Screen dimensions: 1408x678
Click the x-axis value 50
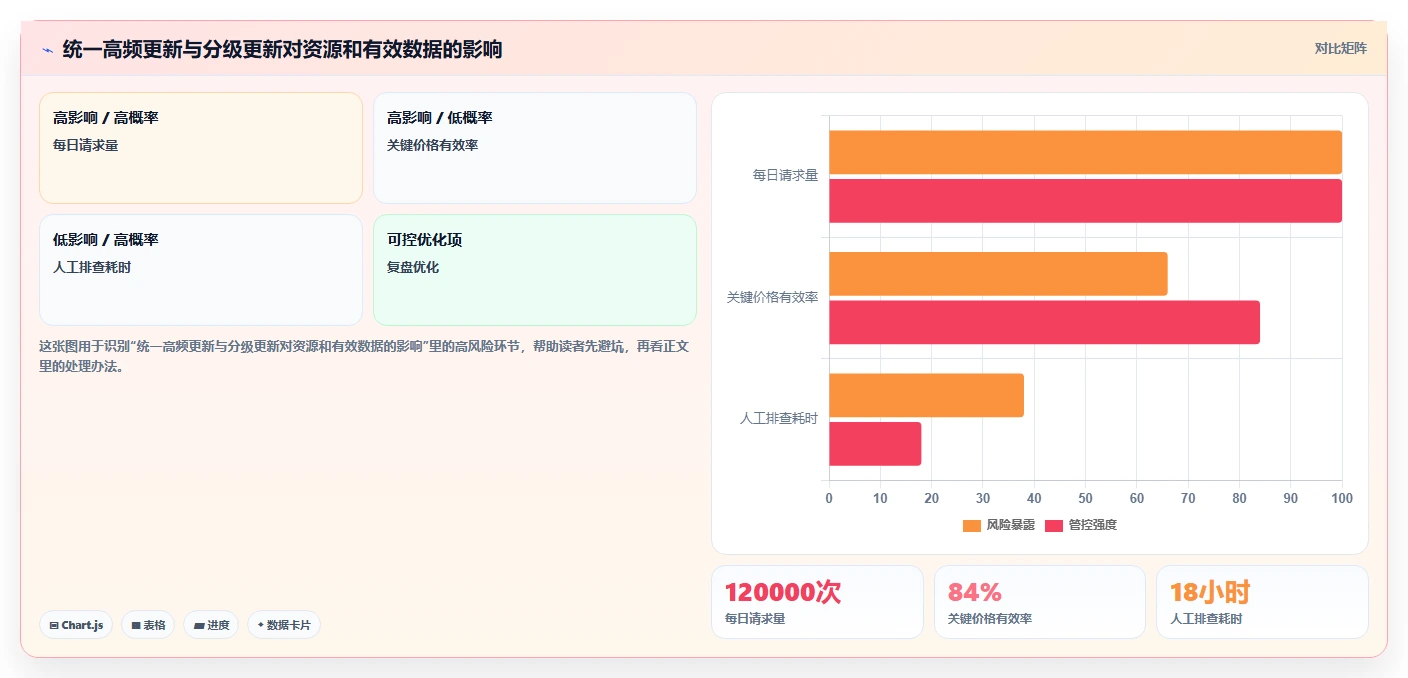click(1085, 498)
